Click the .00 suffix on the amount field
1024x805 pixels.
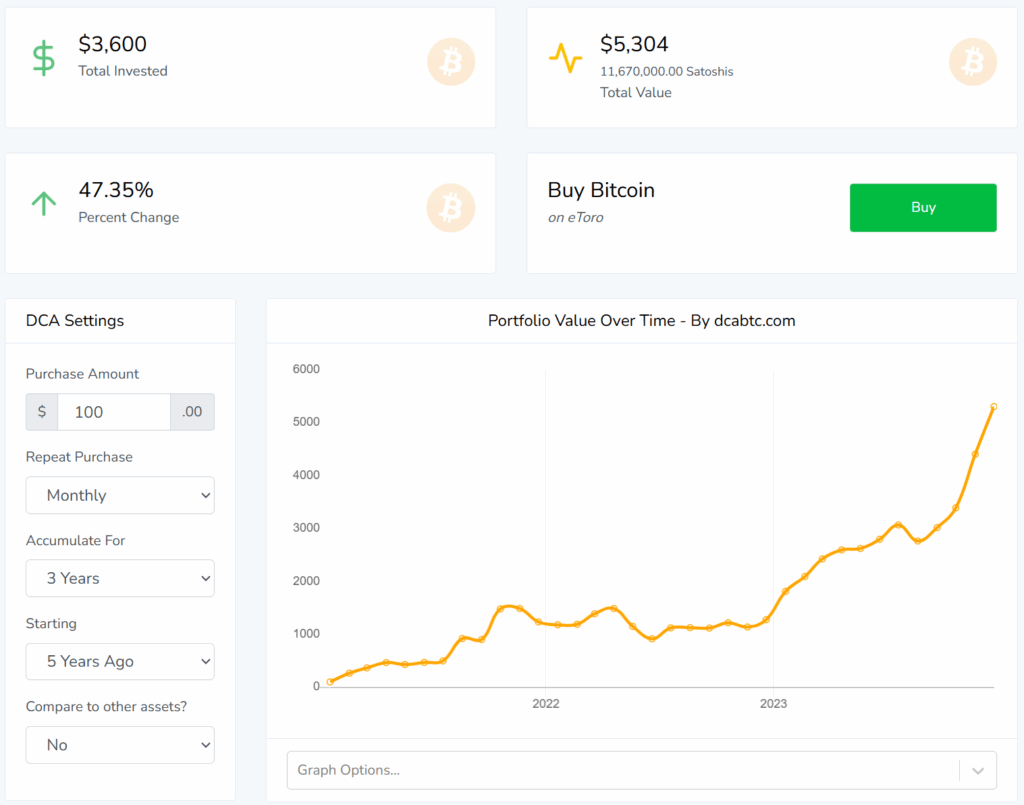coord(192,411)
